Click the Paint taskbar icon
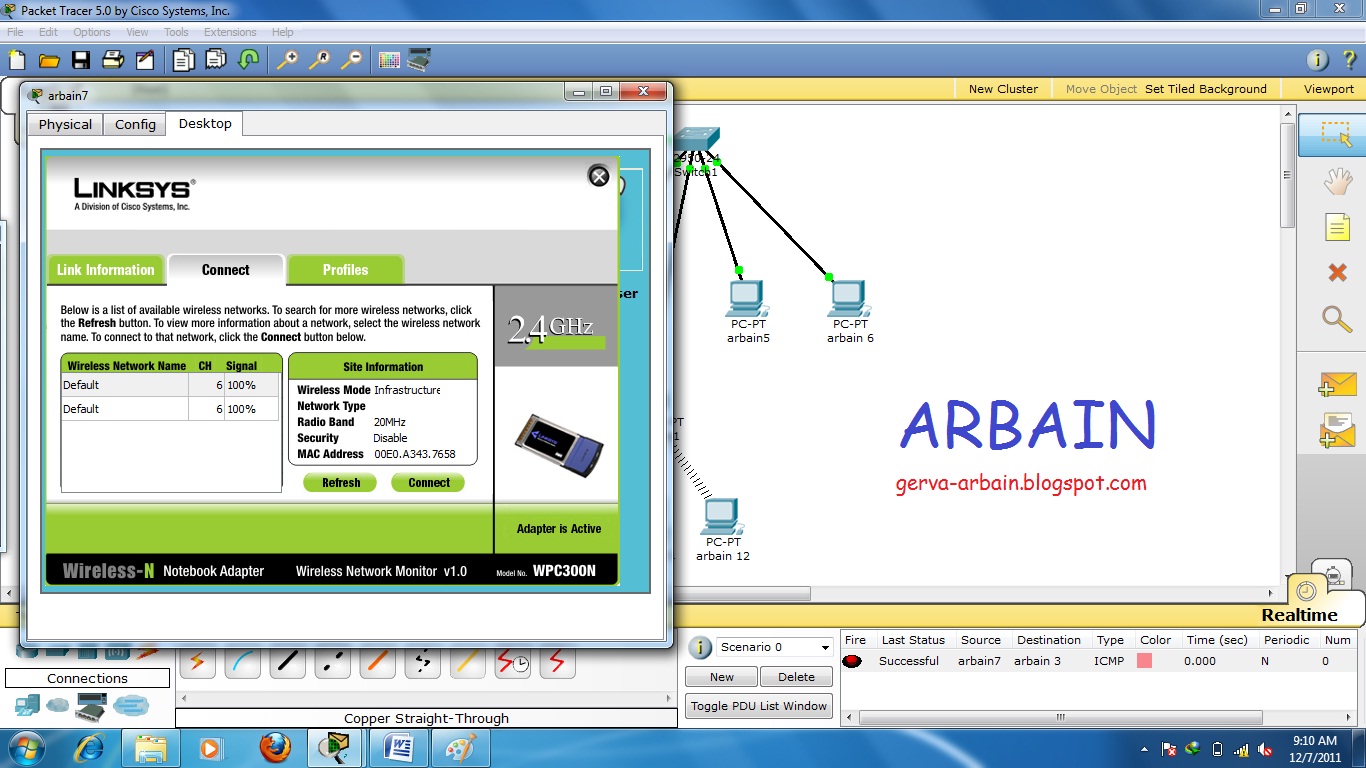1366x768 pixels. pyautogui.click(x=460, y=748)
